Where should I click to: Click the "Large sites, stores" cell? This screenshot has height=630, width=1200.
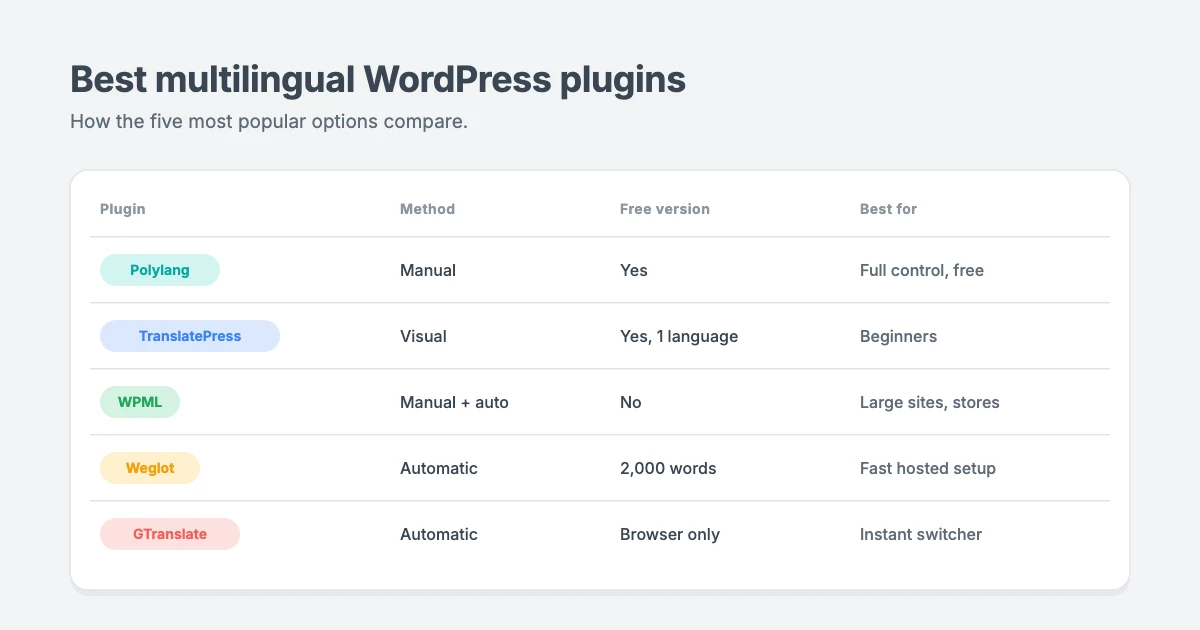coord(930,402)
